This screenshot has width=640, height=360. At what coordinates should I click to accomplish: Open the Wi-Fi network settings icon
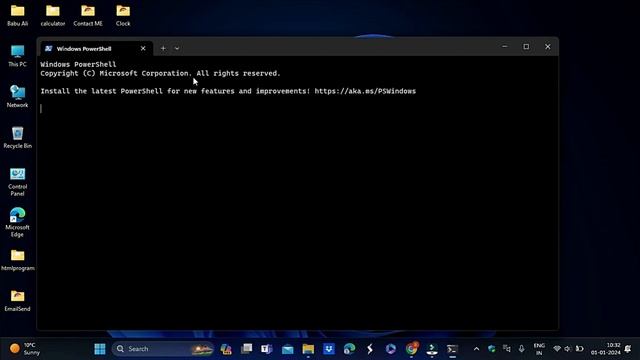tap(557, 349)
